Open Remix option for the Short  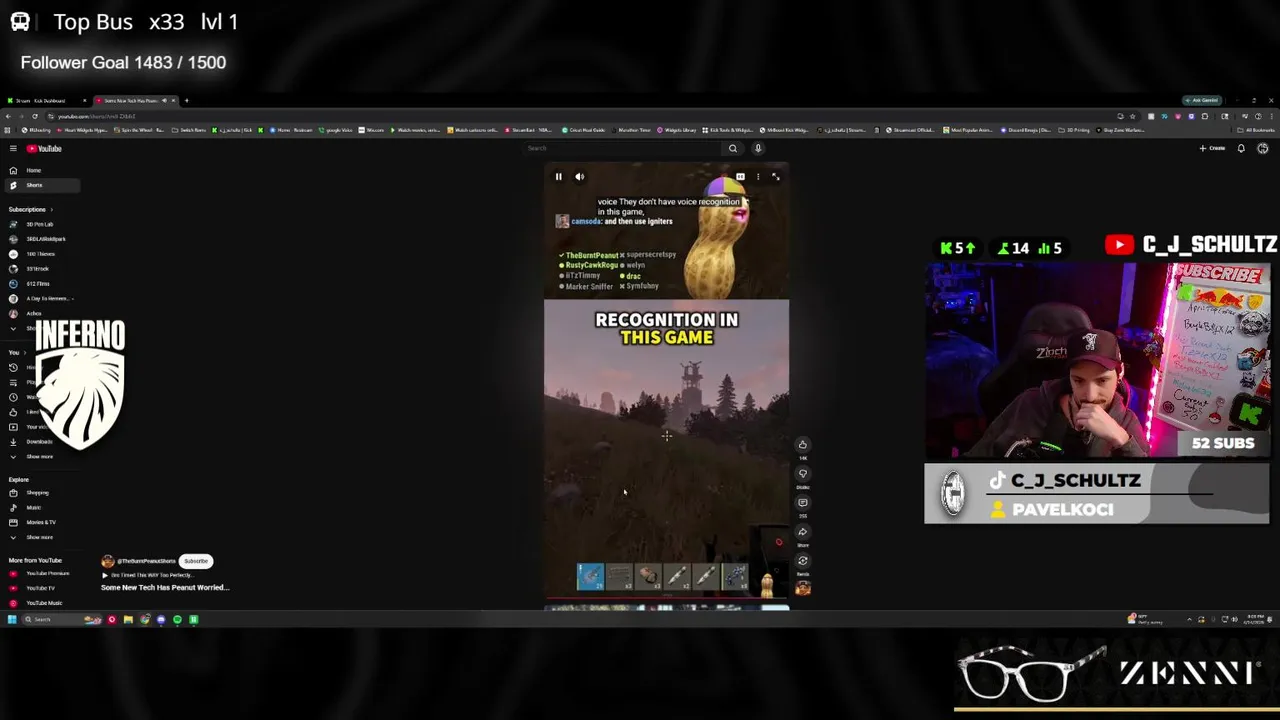(x=802, y=561)
